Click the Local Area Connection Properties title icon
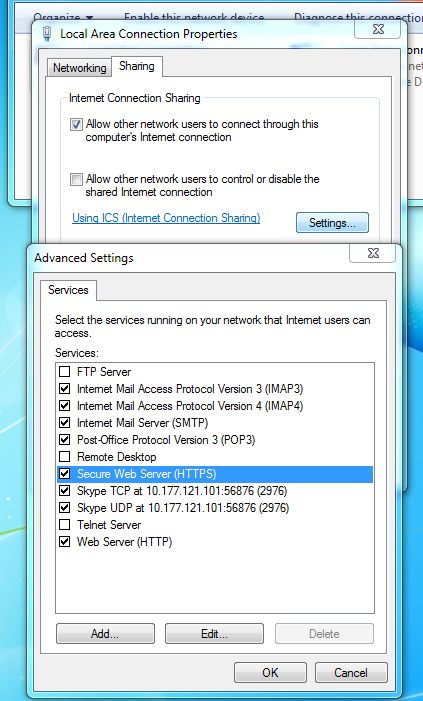The height and width of the screenshot is (701, 423). click(x=47, y=34)
